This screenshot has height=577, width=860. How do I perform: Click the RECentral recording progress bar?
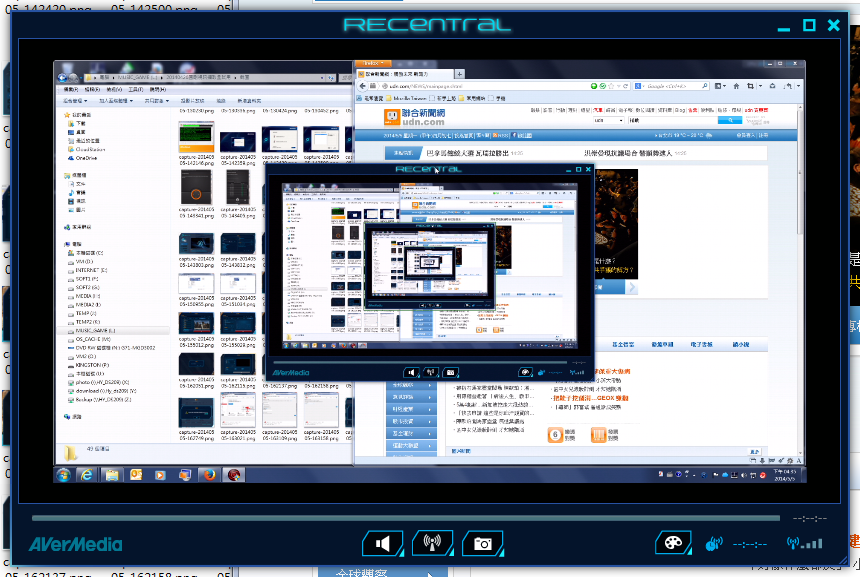coord(406,518)
